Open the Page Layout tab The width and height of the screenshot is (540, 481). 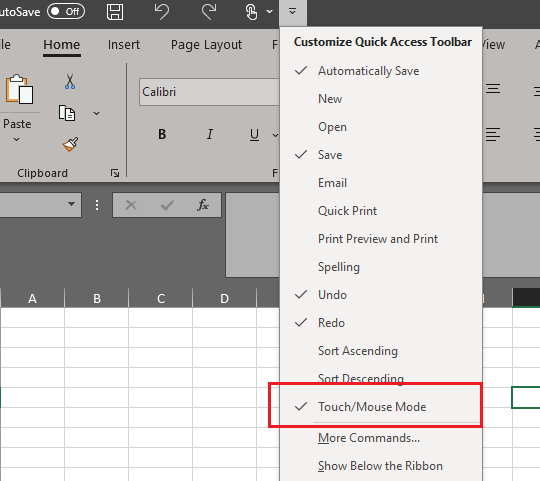click(206, 45)
